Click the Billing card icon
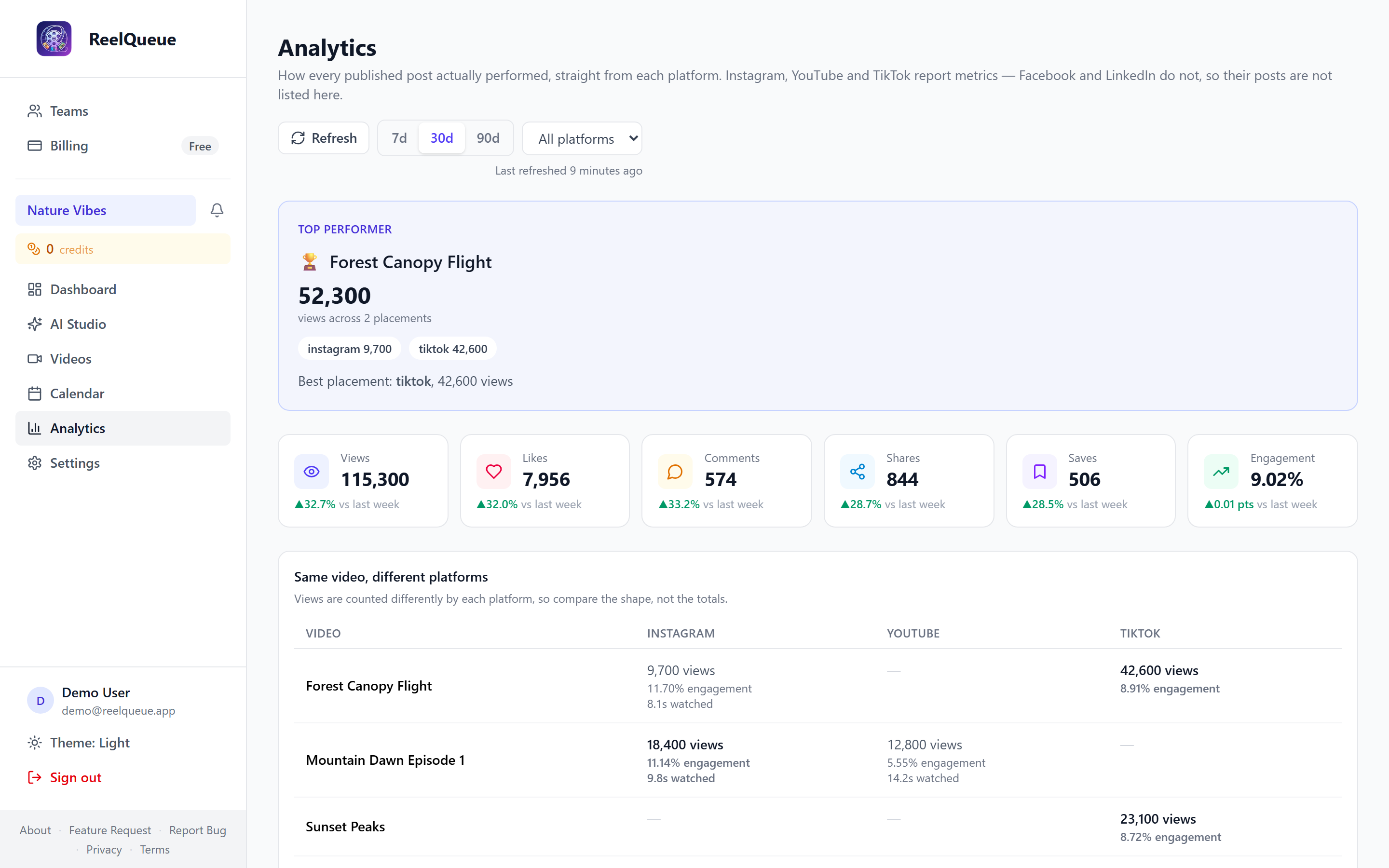The width and height of the screenshot is (1389, 868). [34, 145]
